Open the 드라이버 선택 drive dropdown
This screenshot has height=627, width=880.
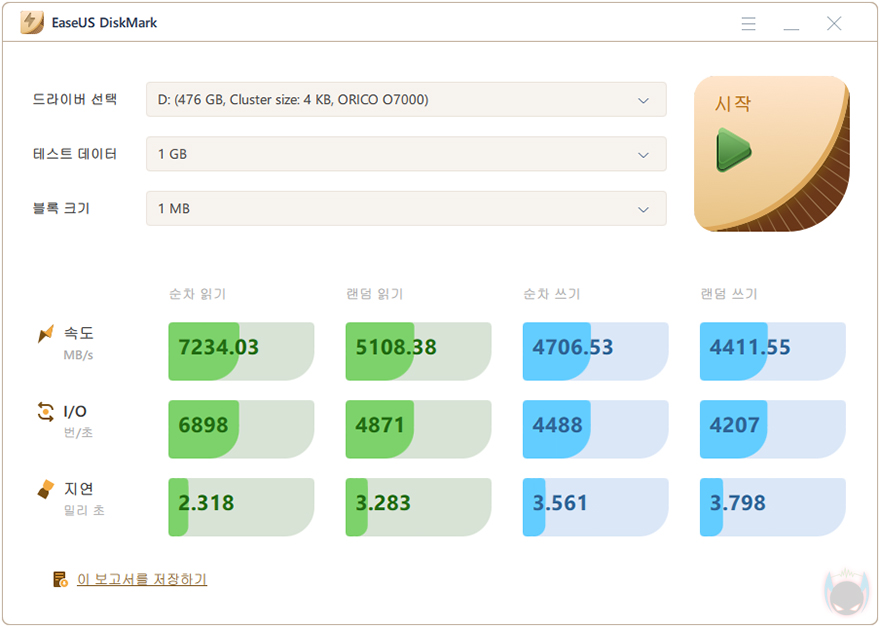pos(406,100)
